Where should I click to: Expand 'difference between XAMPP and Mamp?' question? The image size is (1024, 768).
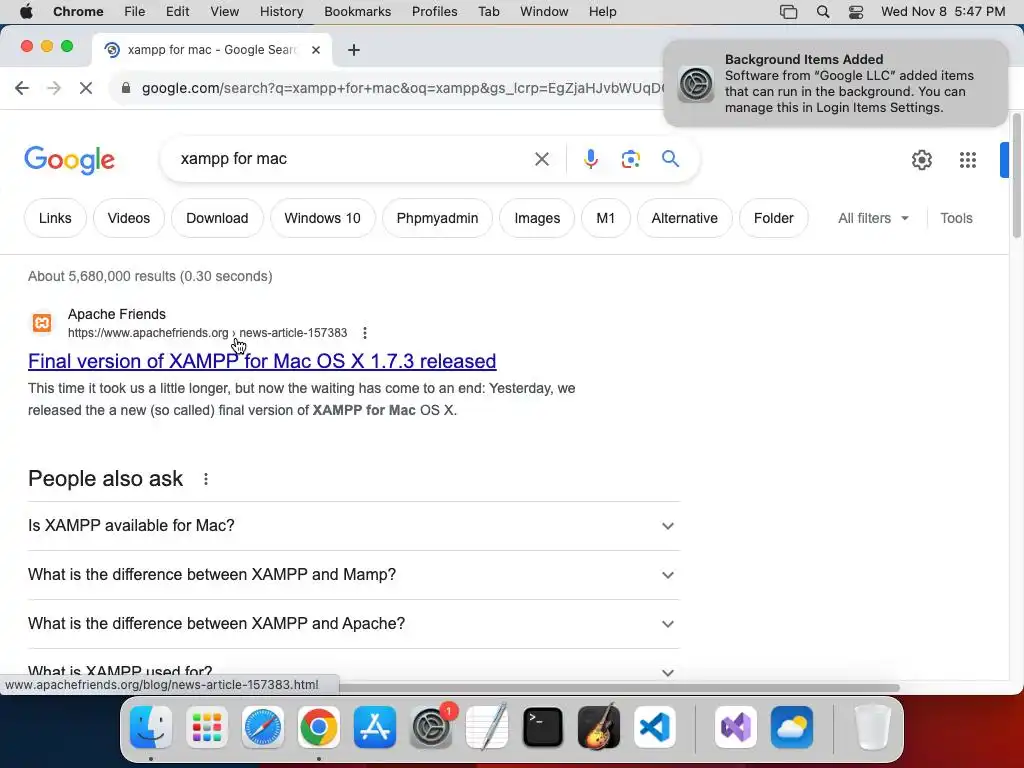pos(353,575)
